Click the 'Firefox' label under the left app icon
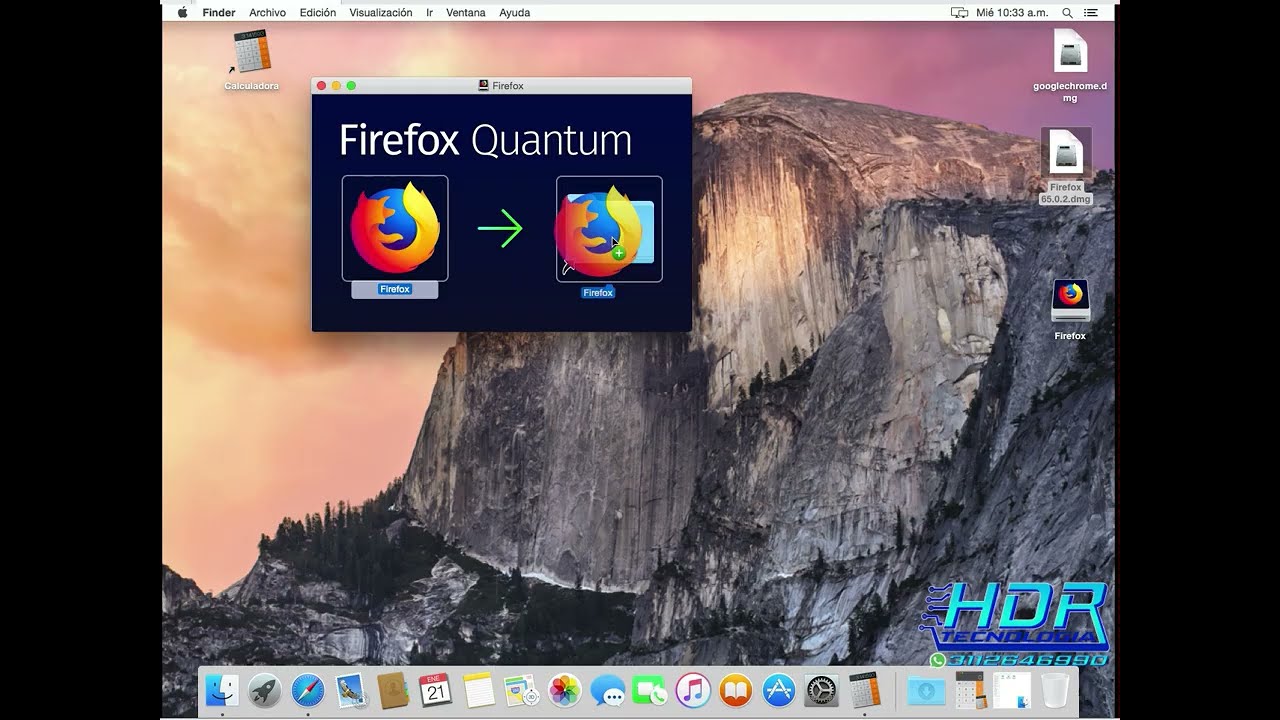The height and width of the screenshot is (720, 1280). (x=395, y=290)
